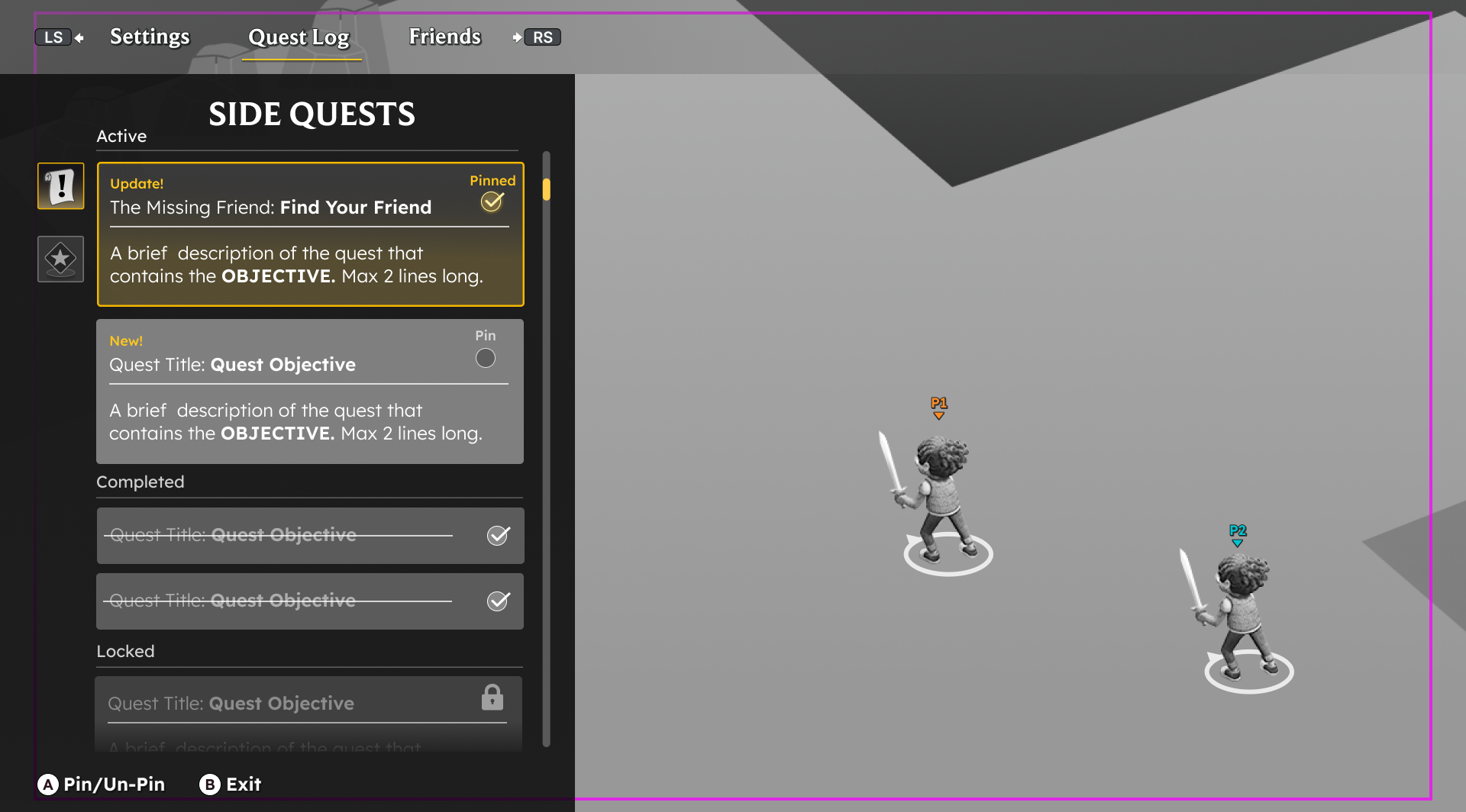Click the LS left bumper icon

point(53,37)
